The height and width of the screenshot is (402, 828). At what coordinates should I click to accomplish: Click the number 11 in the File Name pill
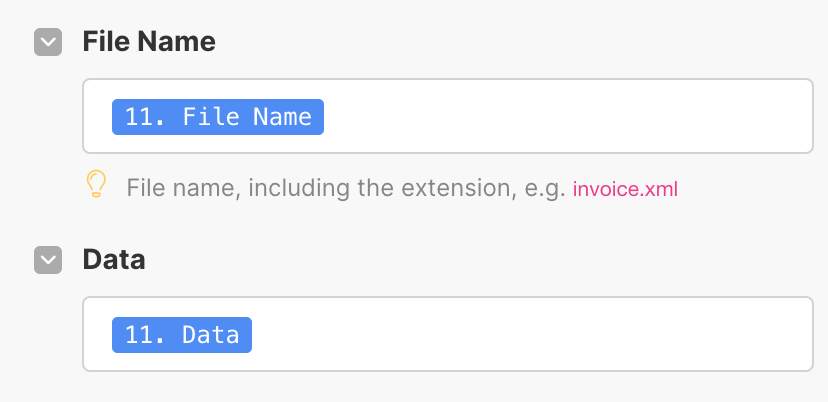click(139, 117)
